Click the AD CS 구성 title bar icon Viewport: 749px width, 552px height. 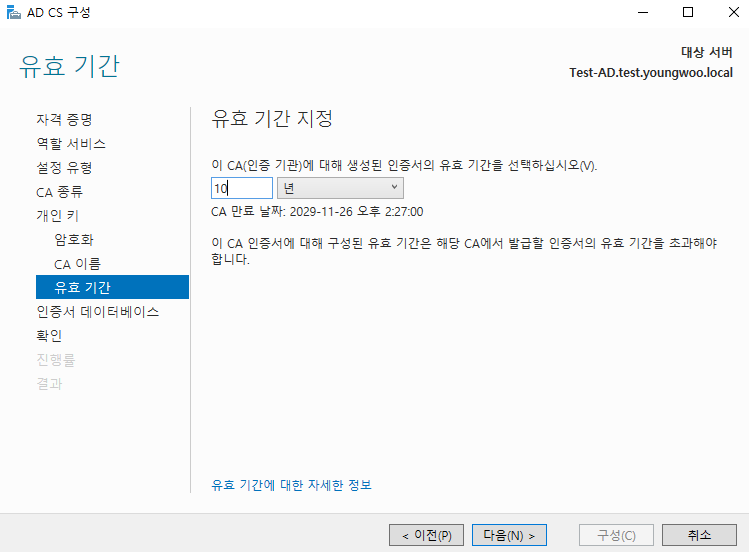point(13,12)
